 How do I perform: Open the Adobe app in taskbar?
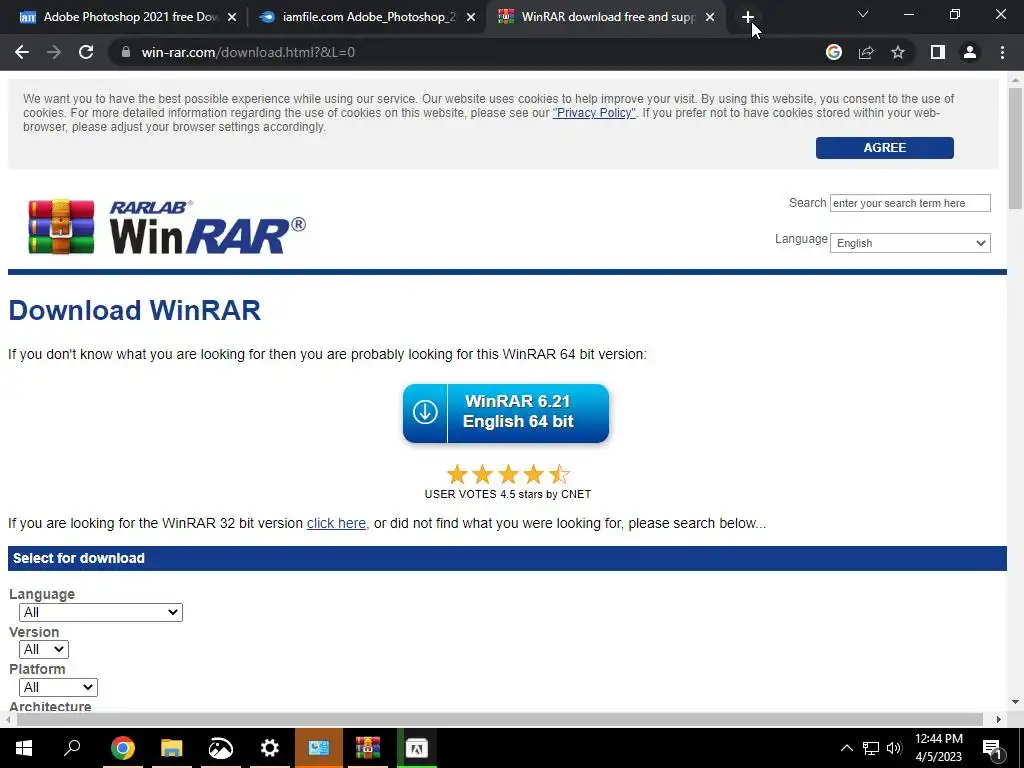[x=417, y=748]
